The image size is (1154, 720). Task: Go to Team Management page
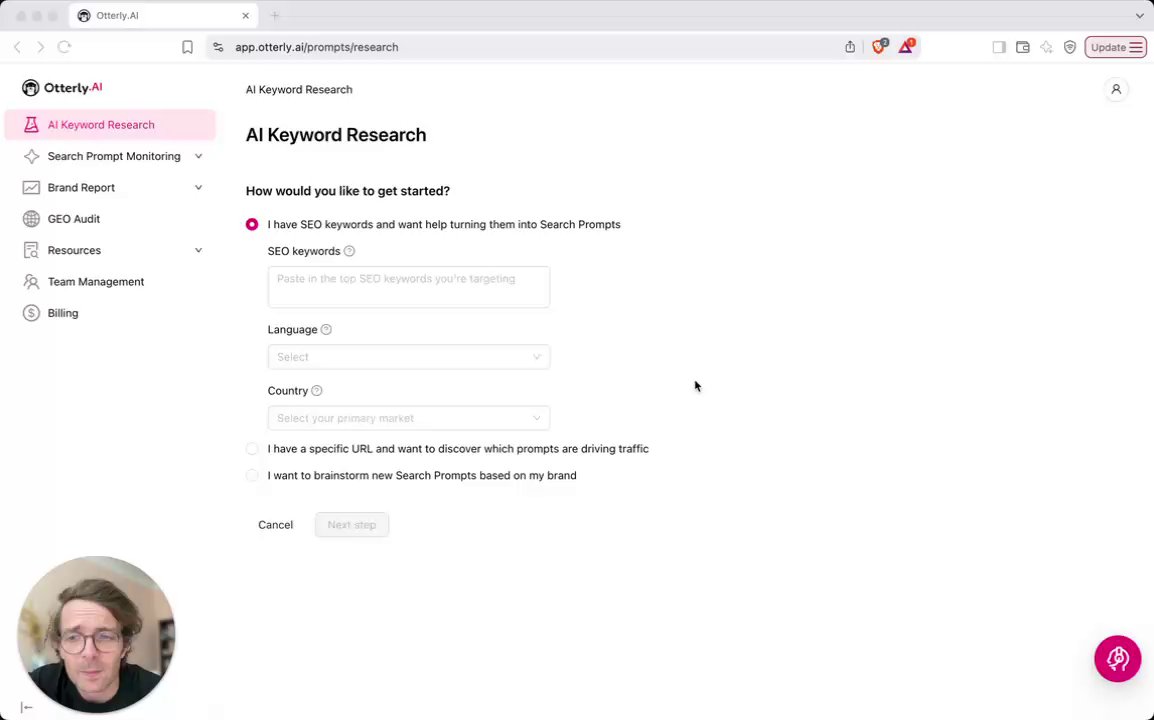pyautogui.click(x=96, y=282)
